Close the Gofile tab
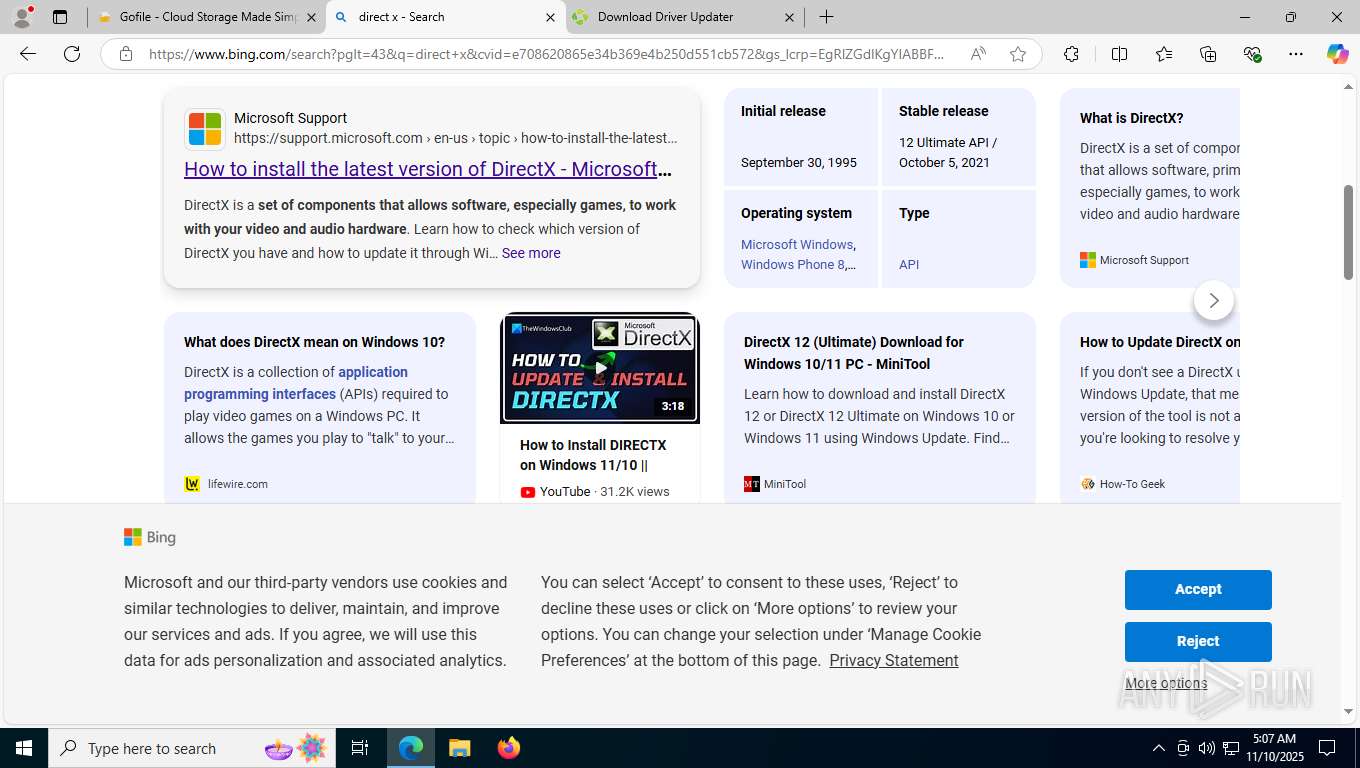Screen dimensions: 1360x768 click(311, 17)
